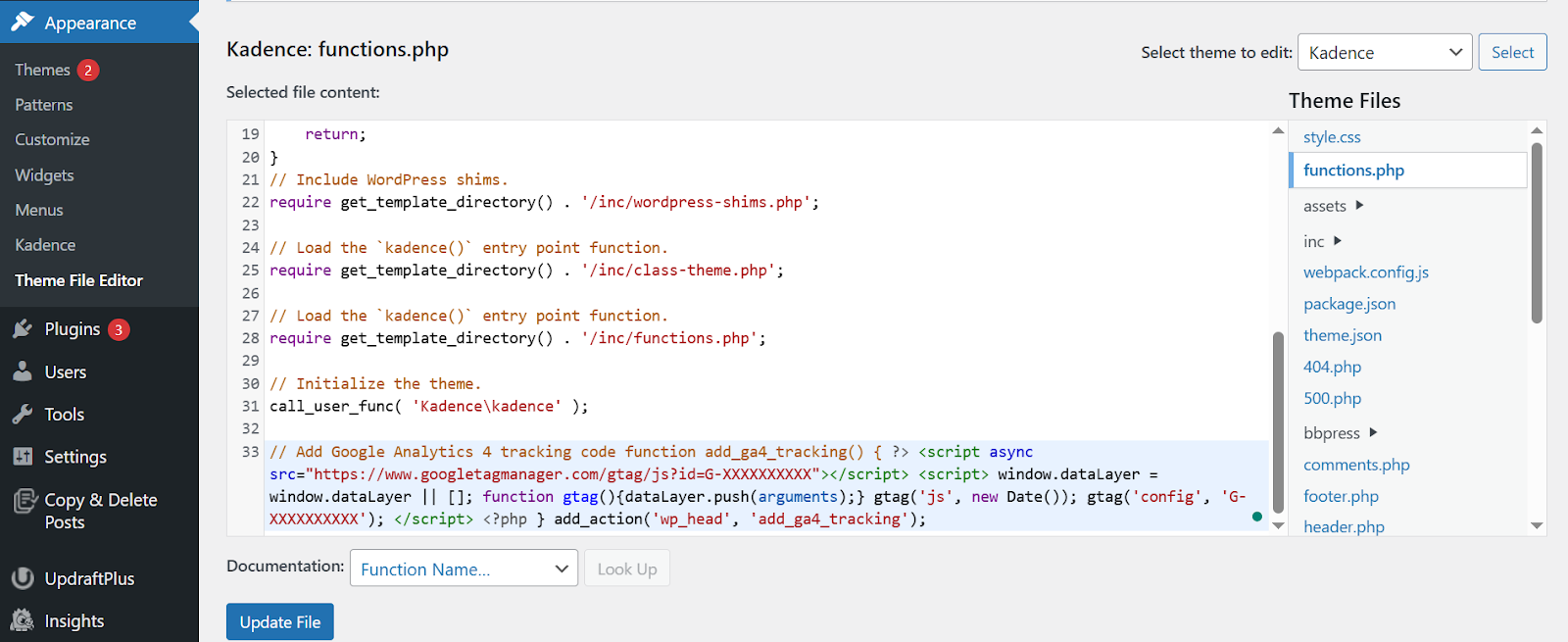Open 500.php file

[1332, 398]
